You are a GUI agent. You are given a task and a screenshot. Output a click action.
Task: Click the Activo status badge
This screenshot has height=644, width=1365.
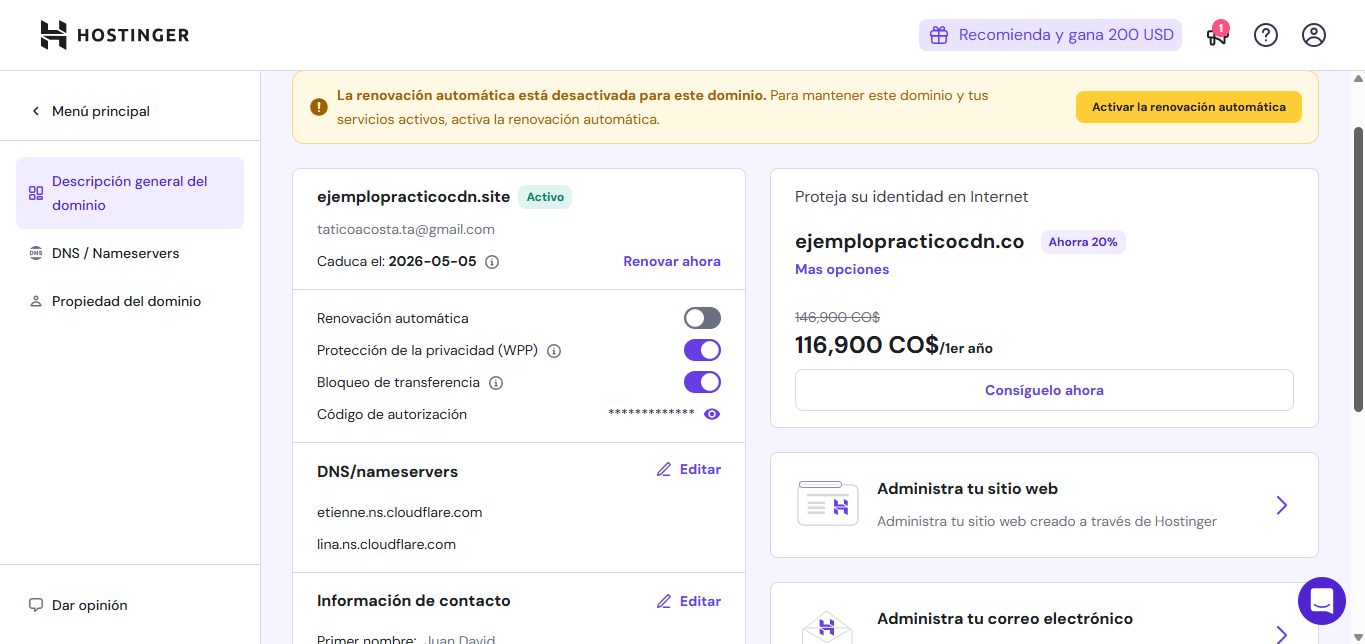point(545,197)
